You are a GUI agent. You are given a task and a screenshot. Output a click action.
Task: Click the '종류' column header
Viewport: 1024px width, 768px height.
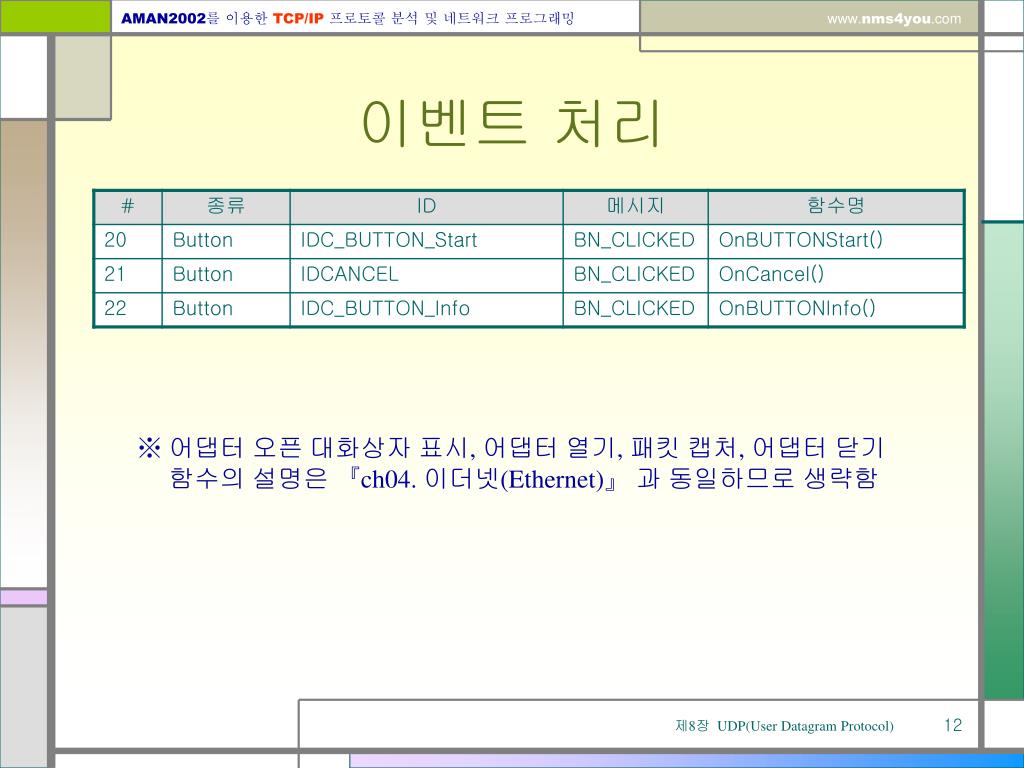click(226, 206)
